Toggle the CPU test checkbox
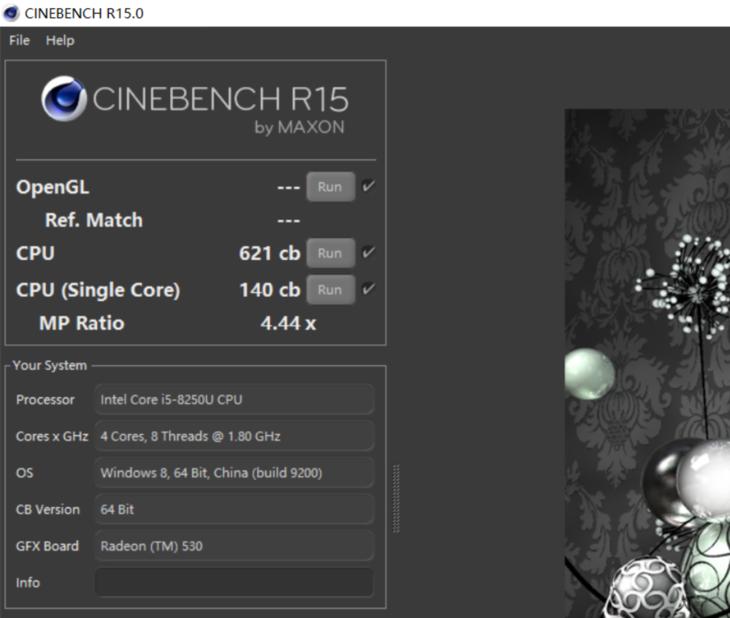Screen dimensions: 730x618 tap(368, 252)
